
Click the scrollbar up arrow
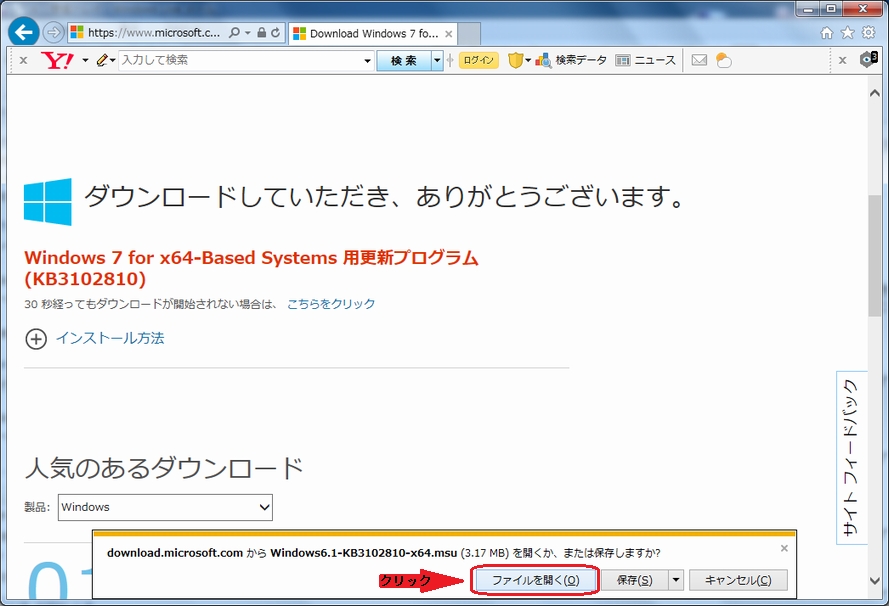point(874,93)
